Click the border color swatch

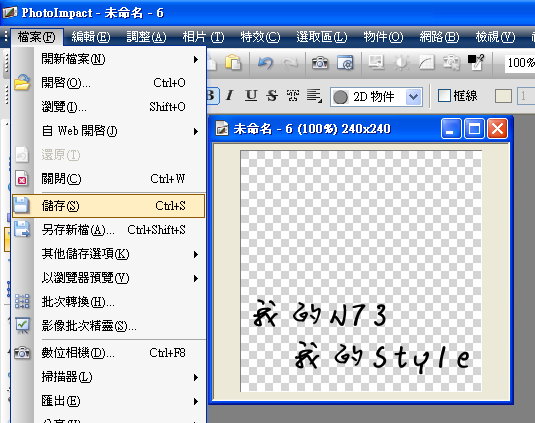(503, 96)
